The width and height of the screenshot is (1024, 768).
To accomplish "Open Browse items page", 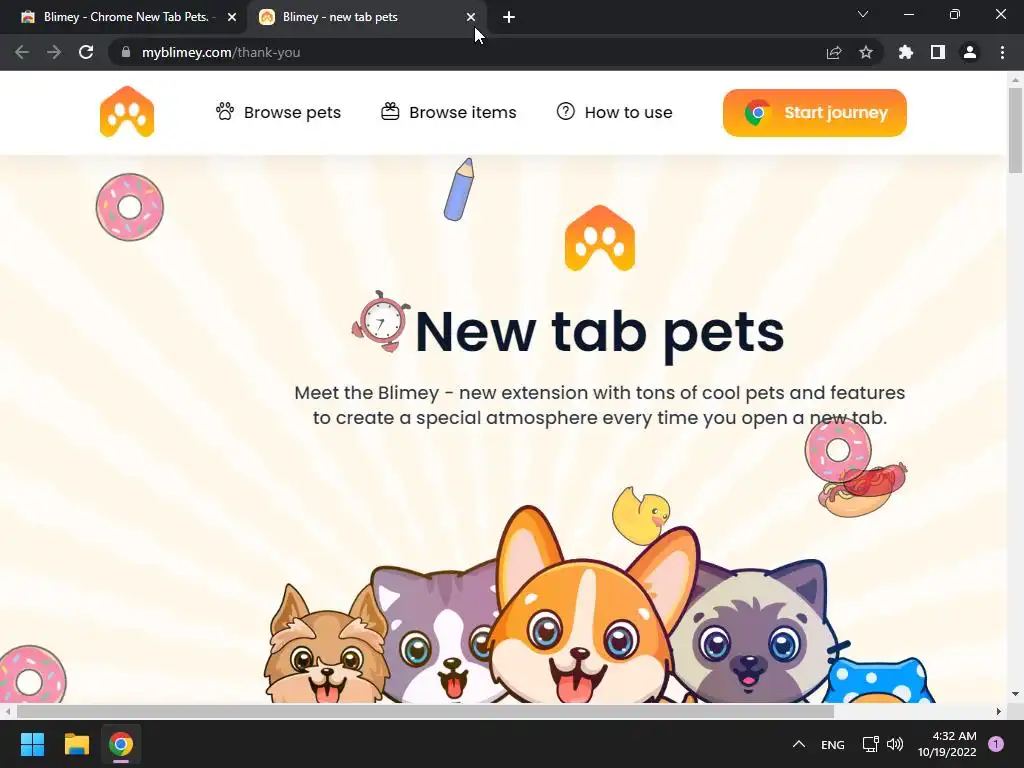I will 449,112.
